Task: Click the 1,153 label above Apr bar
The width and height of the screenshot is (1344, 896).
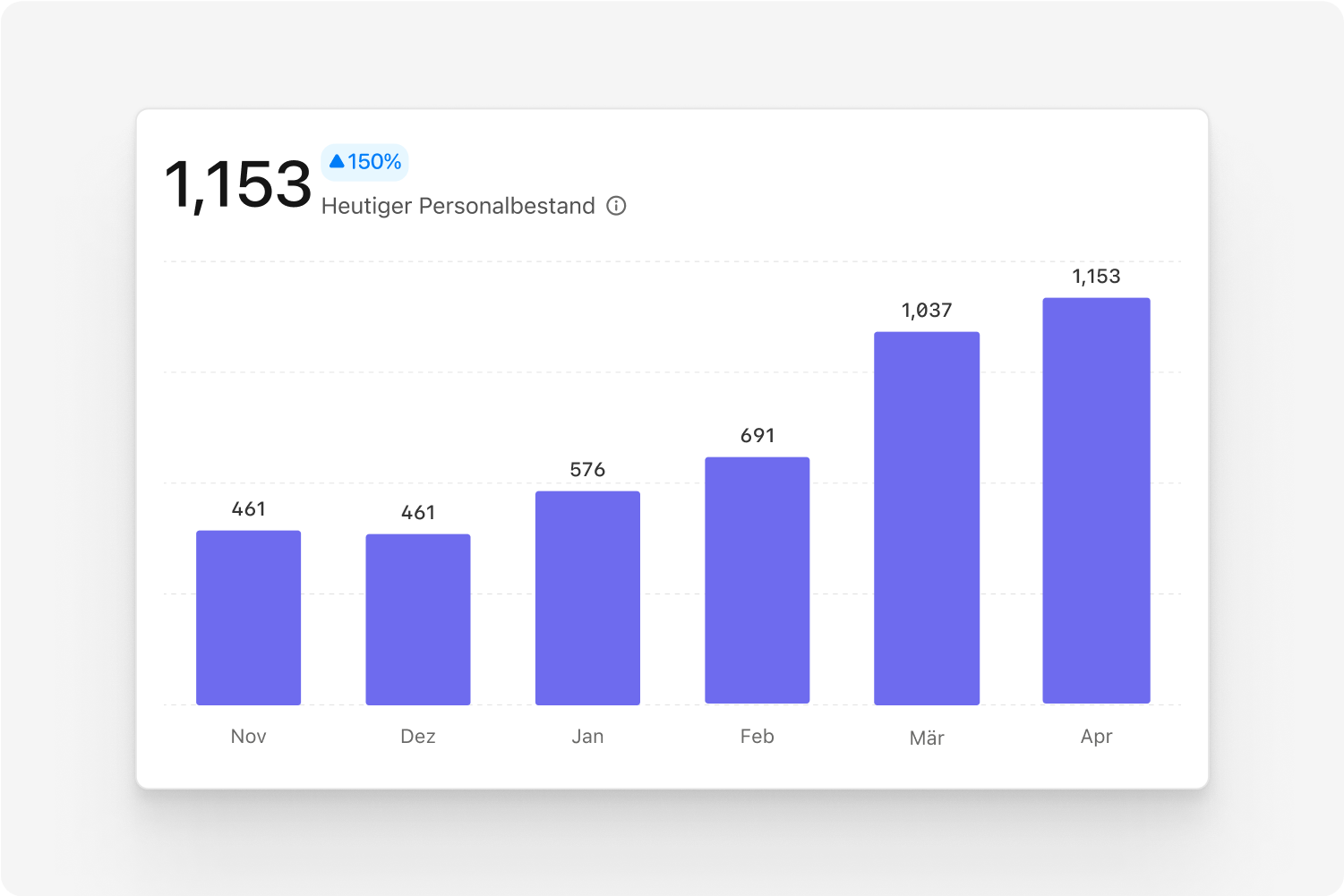Action: coord(1096,277)
